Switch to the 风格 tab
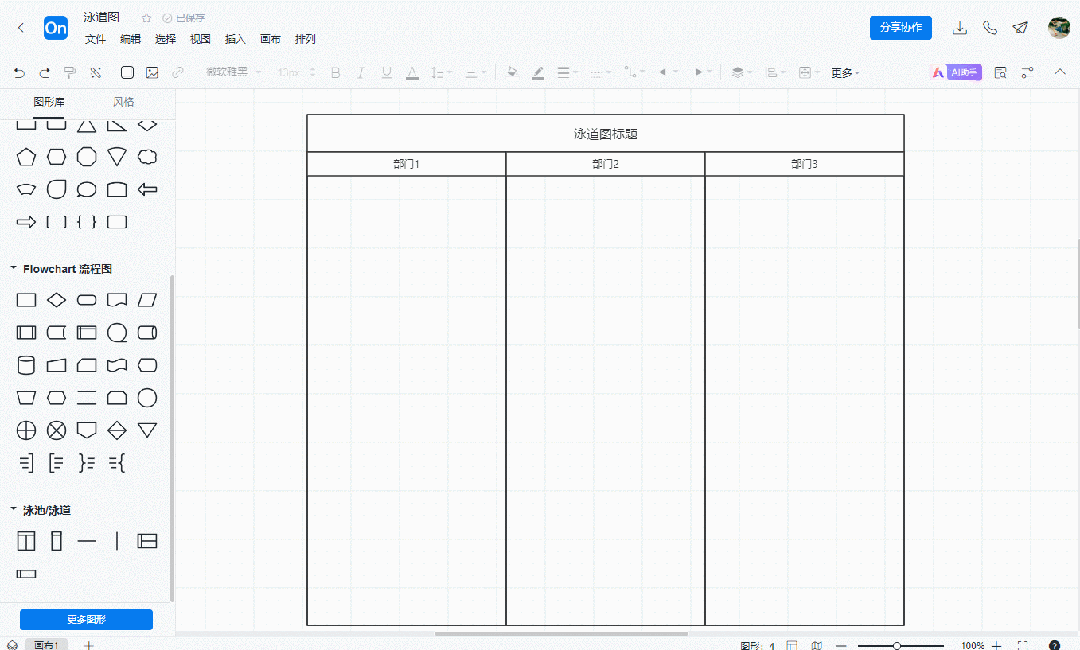Screen dimensions: 1080x650 [123, 102]
